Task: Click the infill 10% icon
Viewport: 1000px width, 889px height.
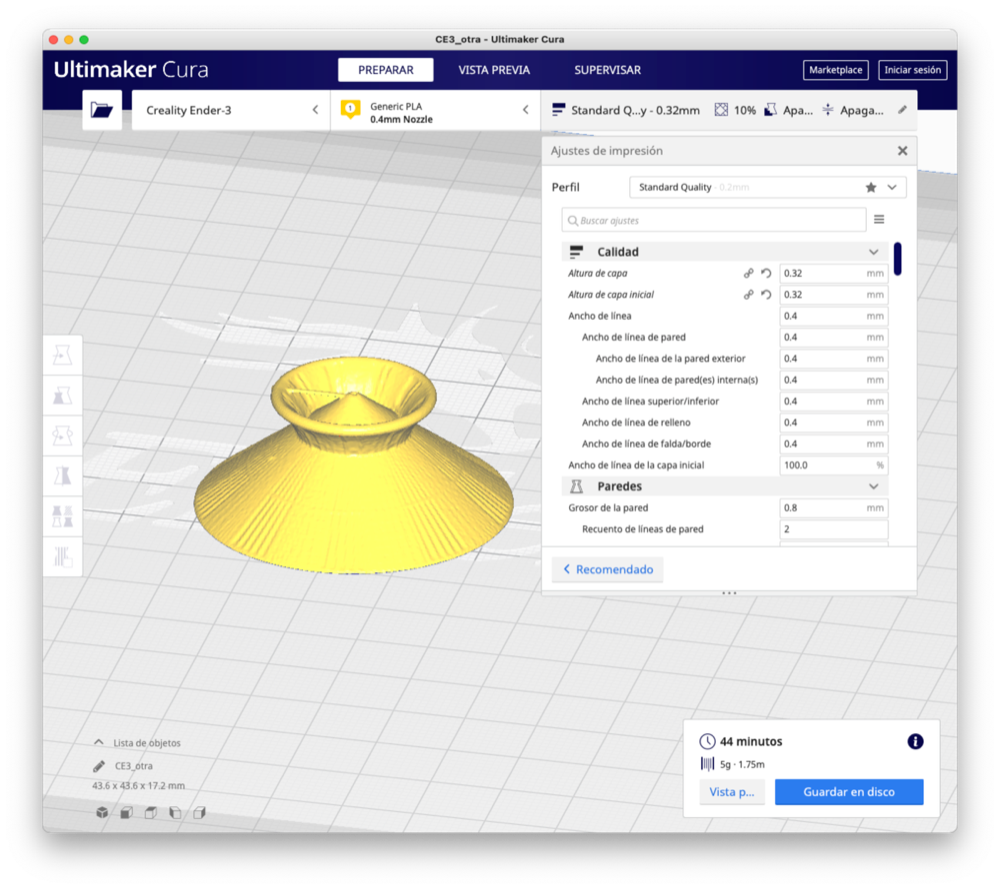Action: (x=721, y=110)
